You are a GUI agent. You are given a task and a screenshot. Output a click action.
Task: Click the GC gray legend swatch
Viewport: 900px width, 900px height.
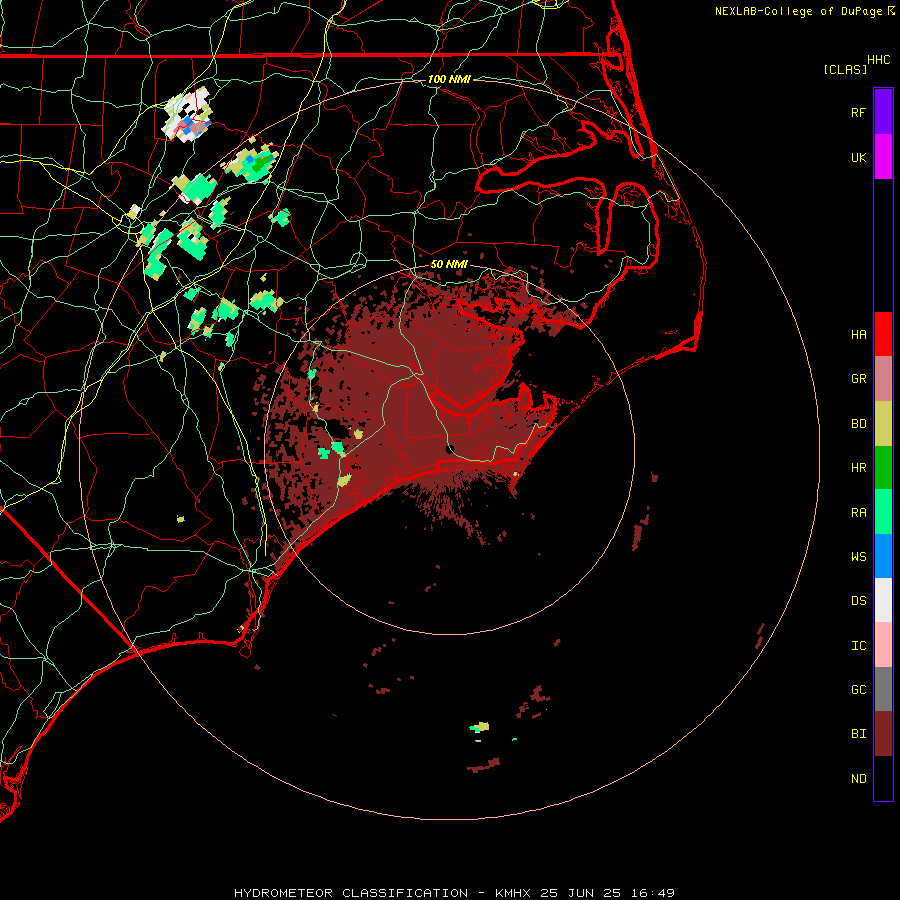[883, 689]
